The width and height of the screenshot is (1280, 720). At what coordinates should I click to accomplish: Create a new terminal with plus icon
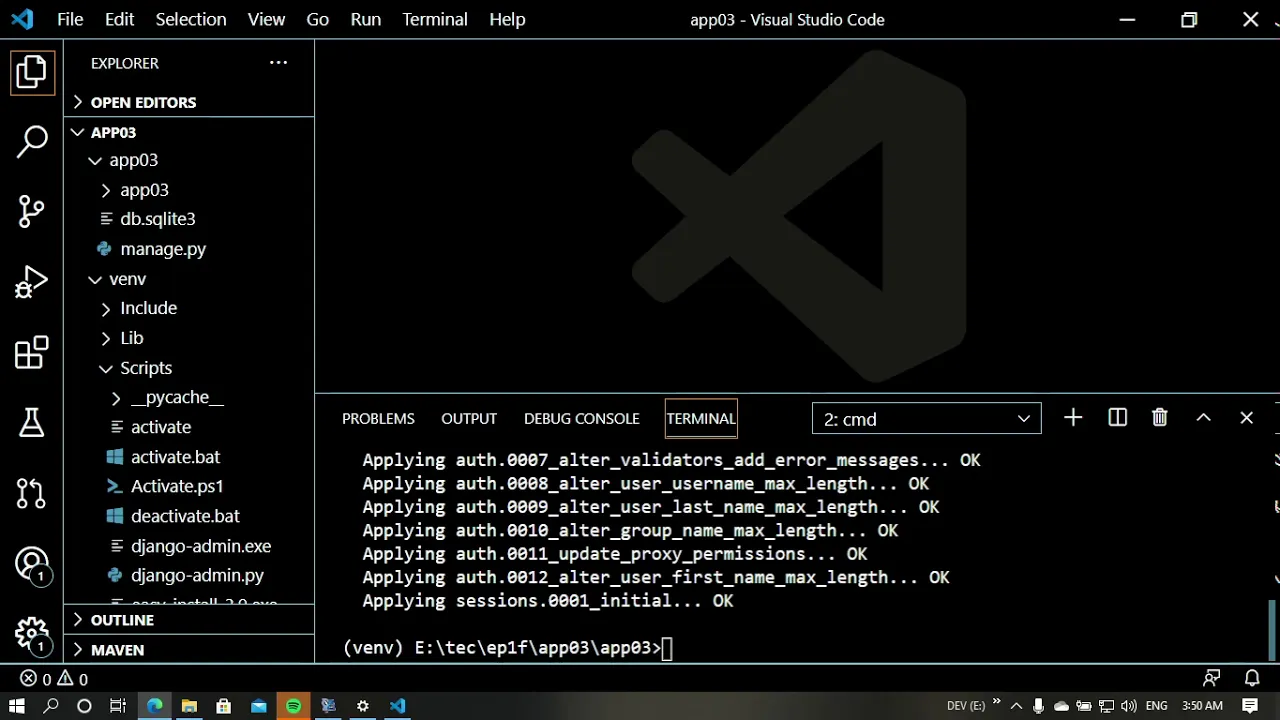tap(1073, 418)
